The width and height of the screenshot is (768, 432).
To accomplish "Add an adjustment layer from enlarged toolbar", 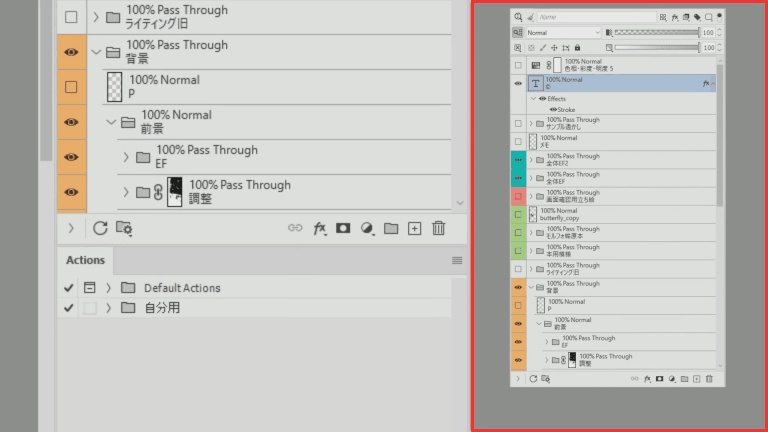I will click(367, 228).
